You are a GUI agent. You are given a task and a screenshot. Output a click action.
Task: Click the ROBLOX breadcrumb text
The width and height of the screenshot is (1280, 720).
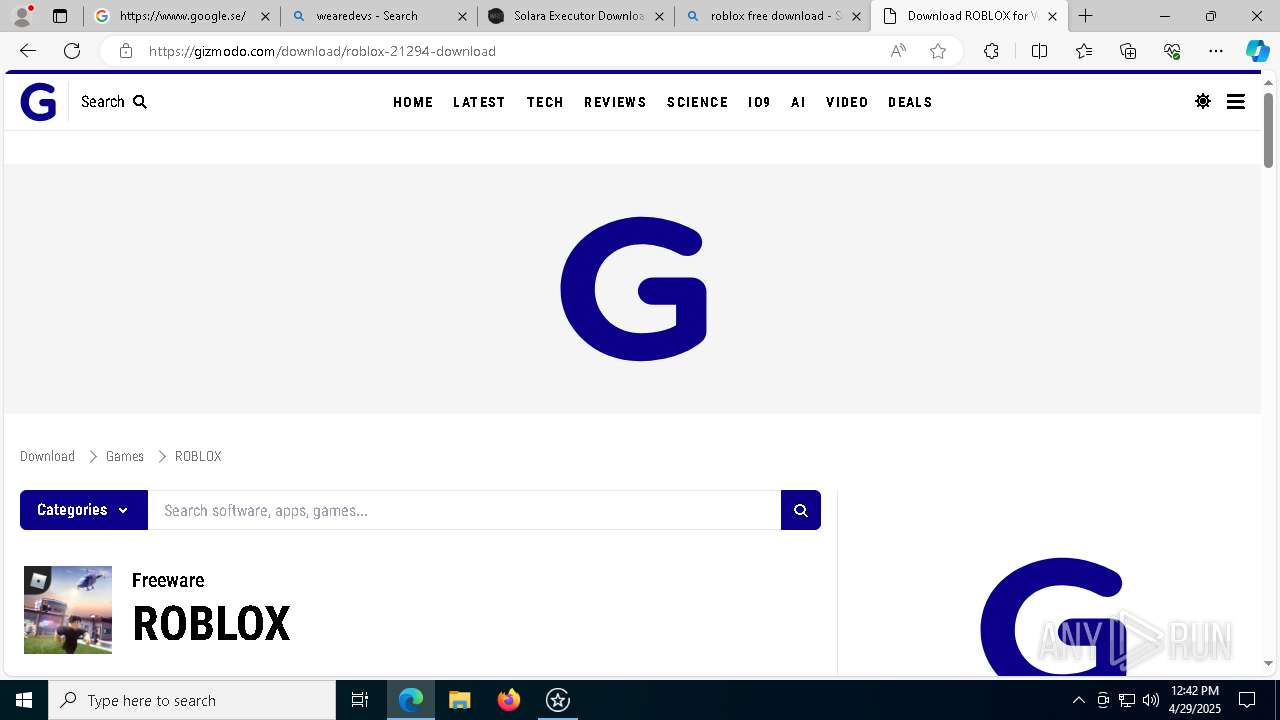coord(198,456)
